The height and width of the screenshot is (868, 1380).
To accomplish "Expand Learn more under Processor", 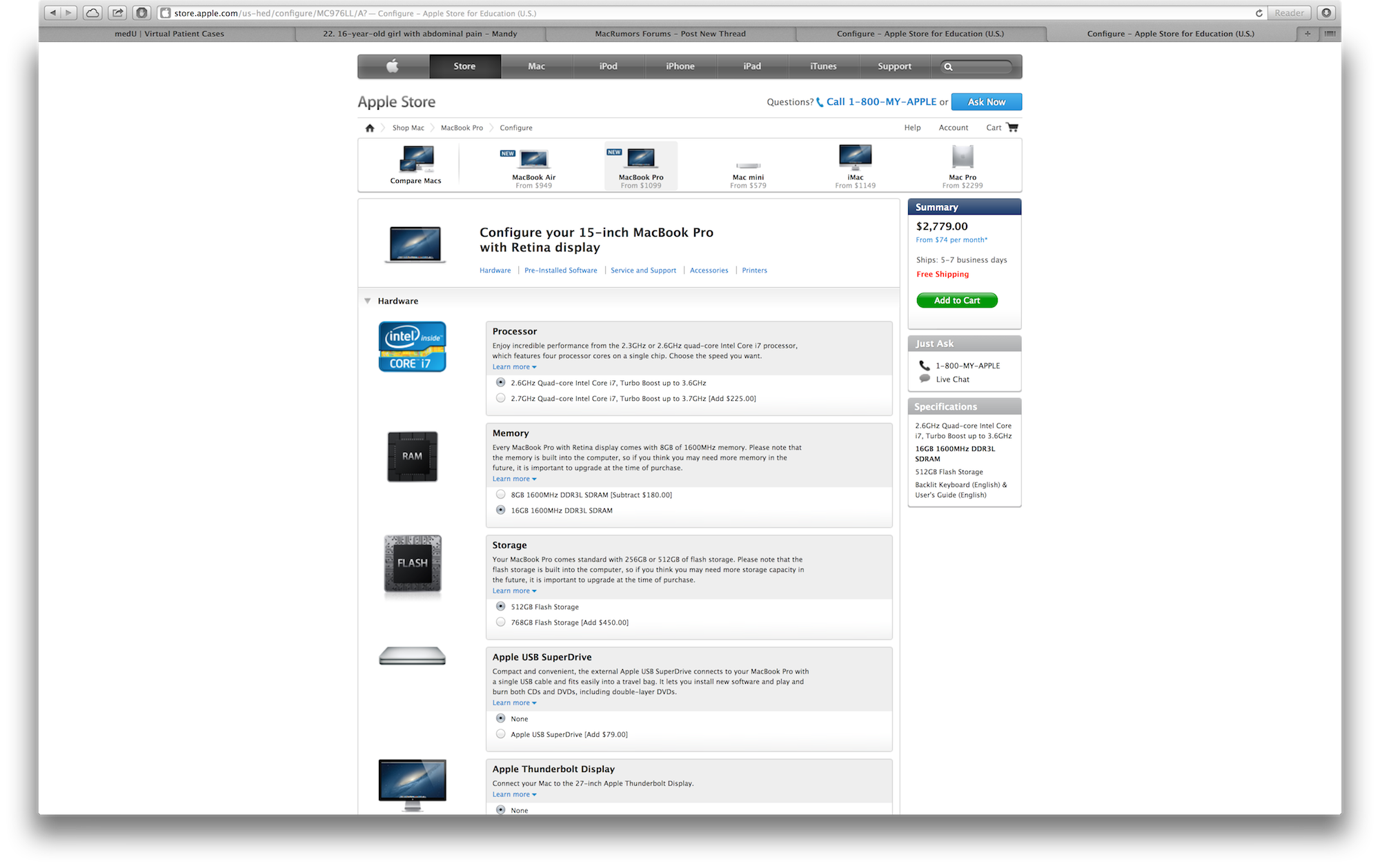I will tap(514, 367).
